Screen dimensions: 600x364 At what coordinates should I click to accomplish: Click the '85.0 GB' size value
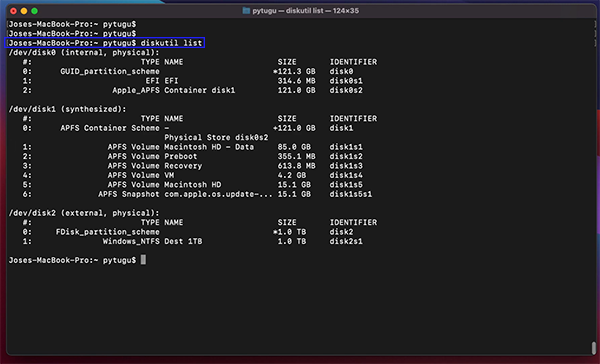click(x=294, y=147)
